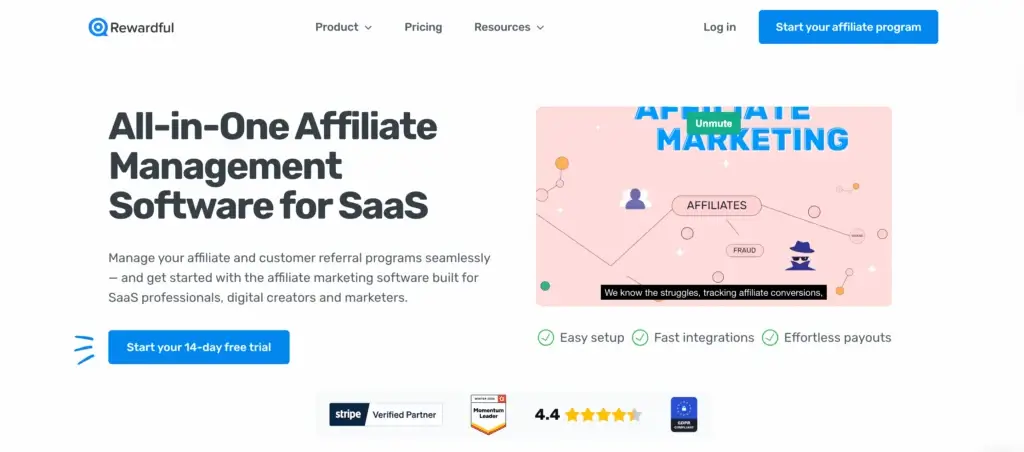Image resolution: width=1024 pixels, height=452 pixels.
Task: Click Start your 14-day free trial
Action: (x=199, y=347)
